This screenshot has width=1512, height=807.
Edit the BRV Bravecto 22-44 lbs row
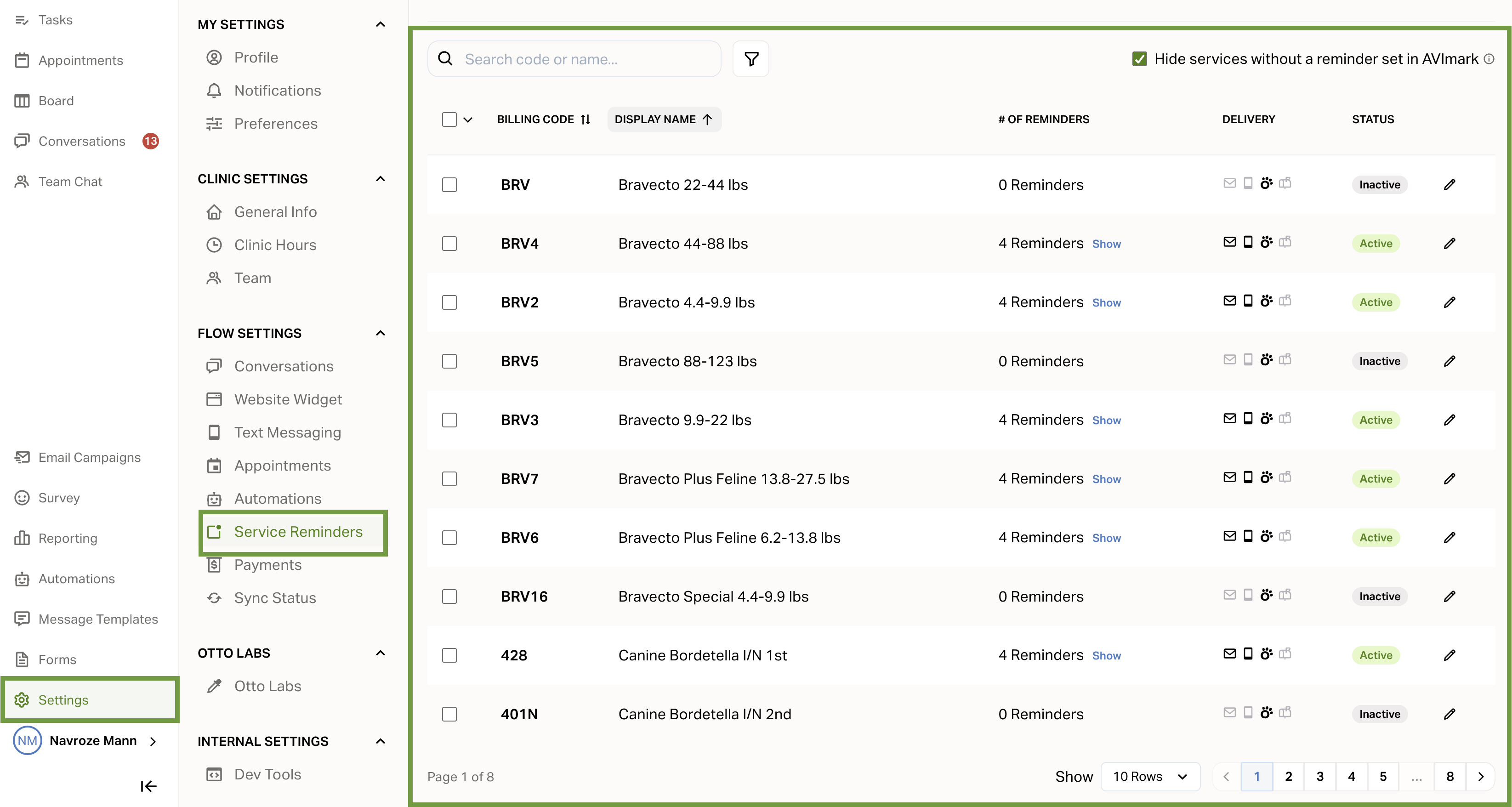pos(1449,185)
